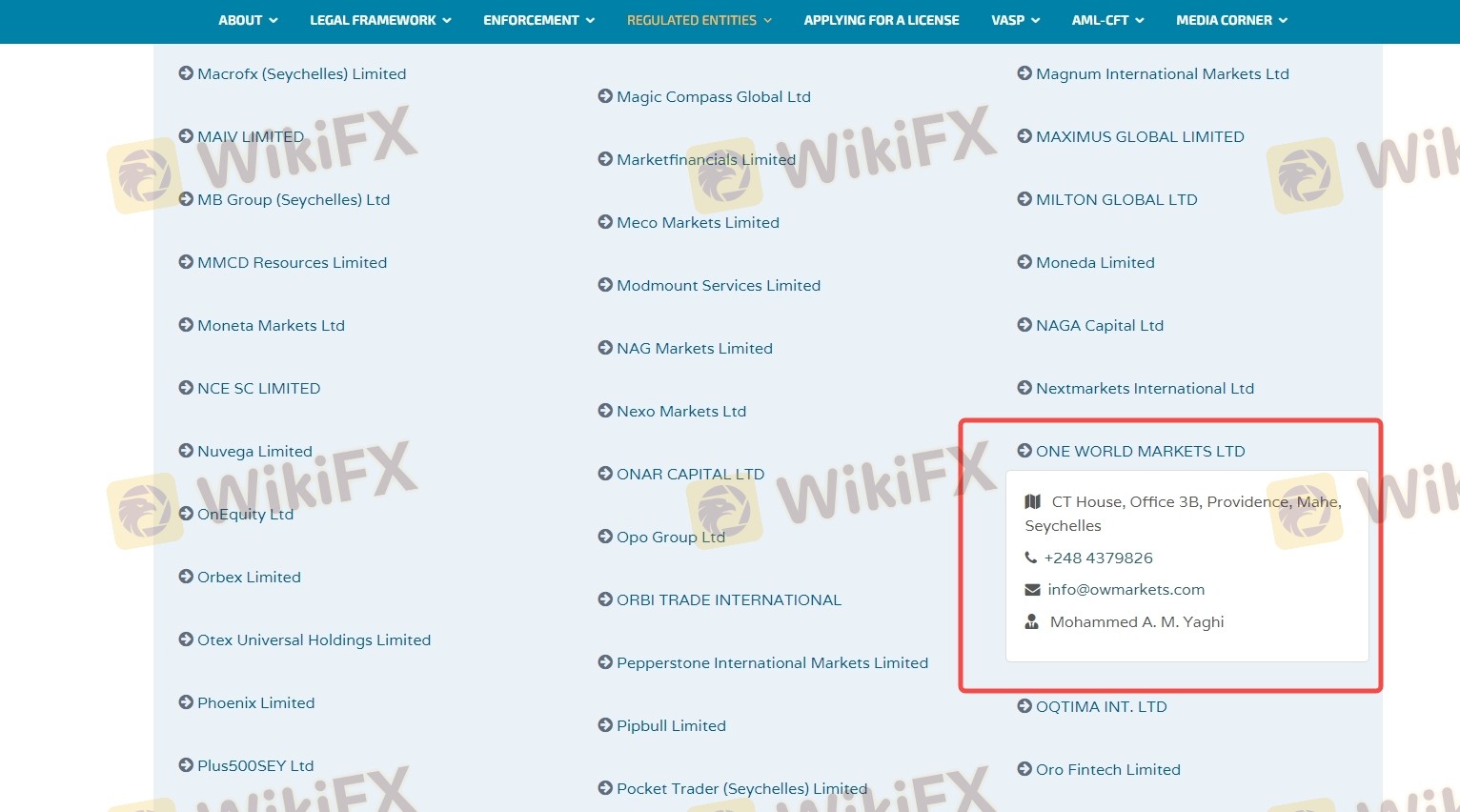This screenshot has width=1460, height=812.
Task: Click the envelope icon by info@owmarkets.com
Action: (x=1032, y=590)
